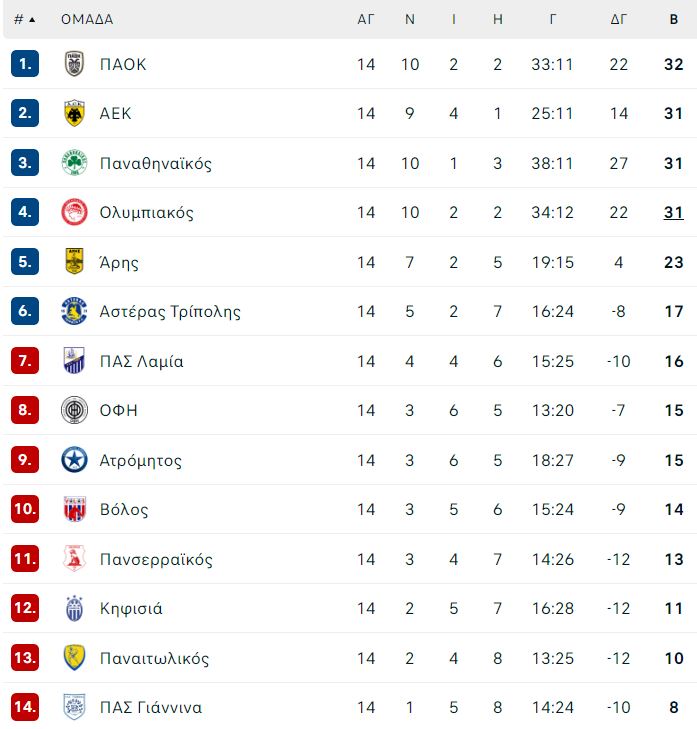This screenshot has height=729, width=697.
Task: Open the Παναθηναϊκός shamrock logo
Action: click(74, 163)
